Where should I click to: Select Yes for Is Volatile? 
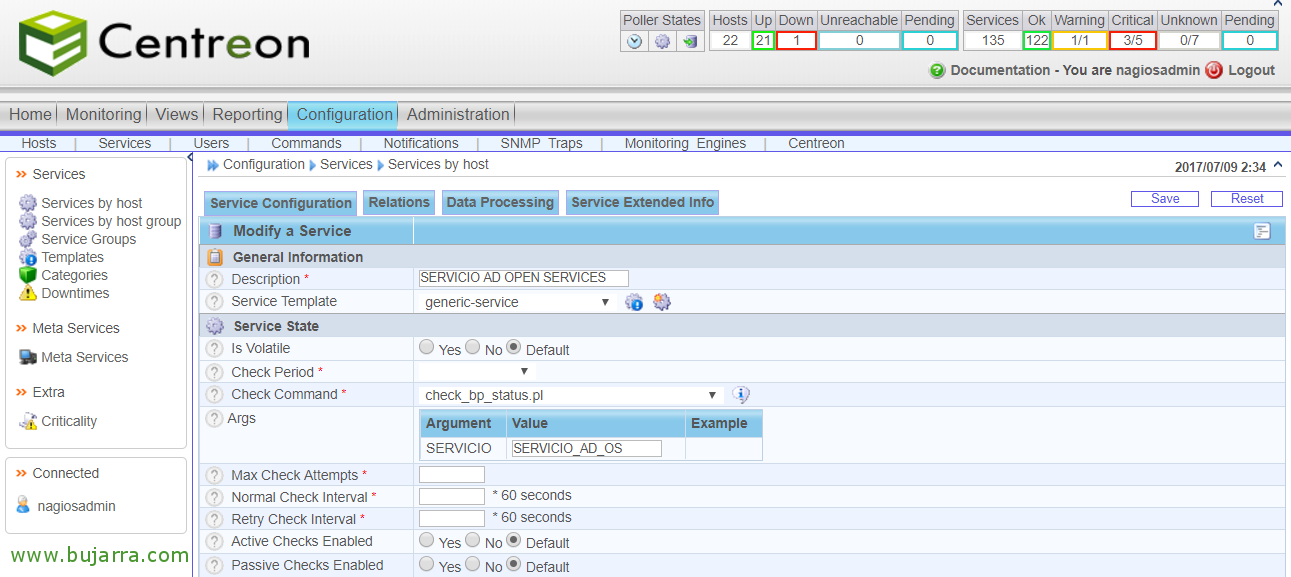427,348
